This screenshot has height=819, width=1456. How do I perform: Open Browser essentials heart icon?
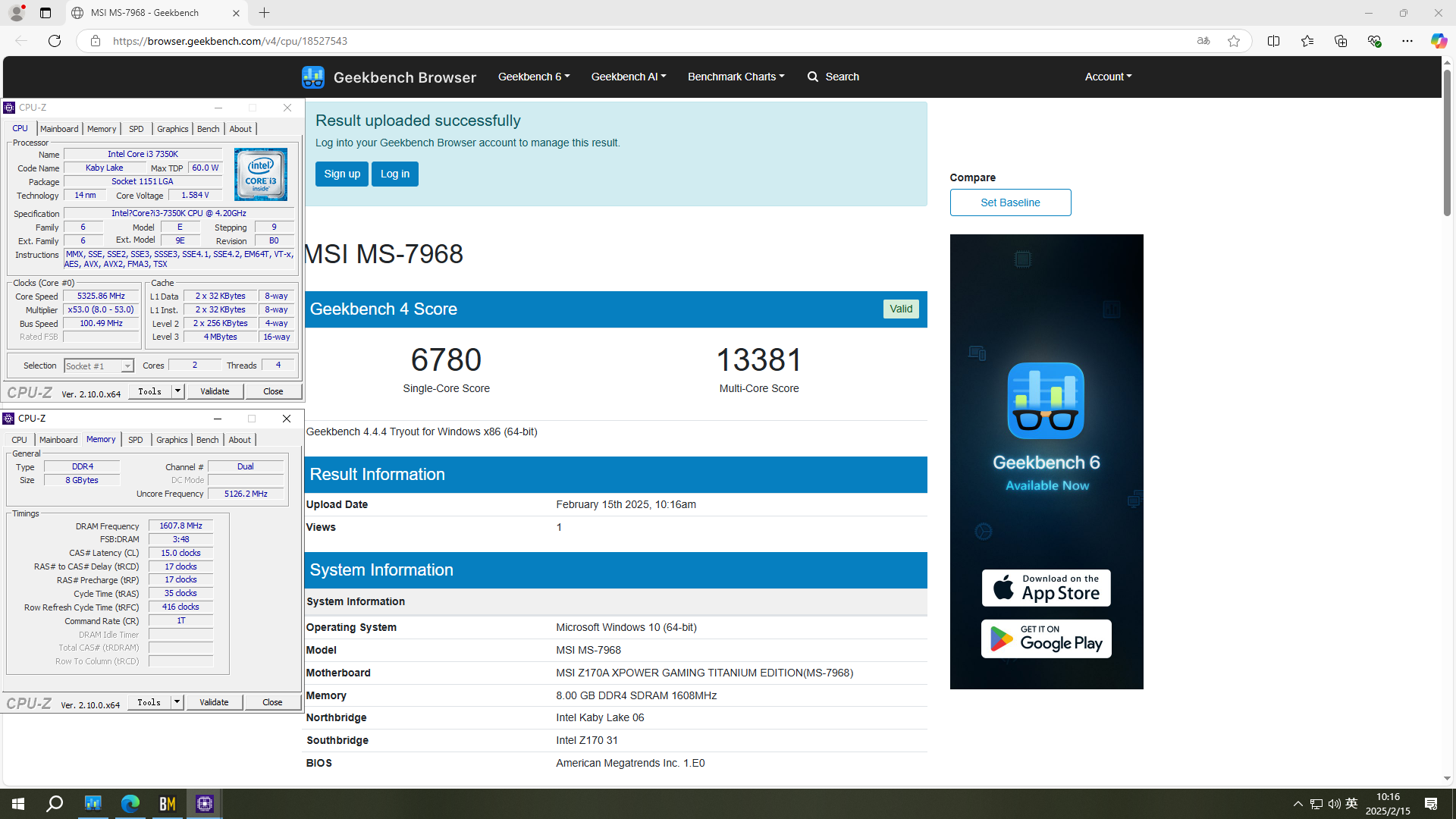coord(1373,41)
